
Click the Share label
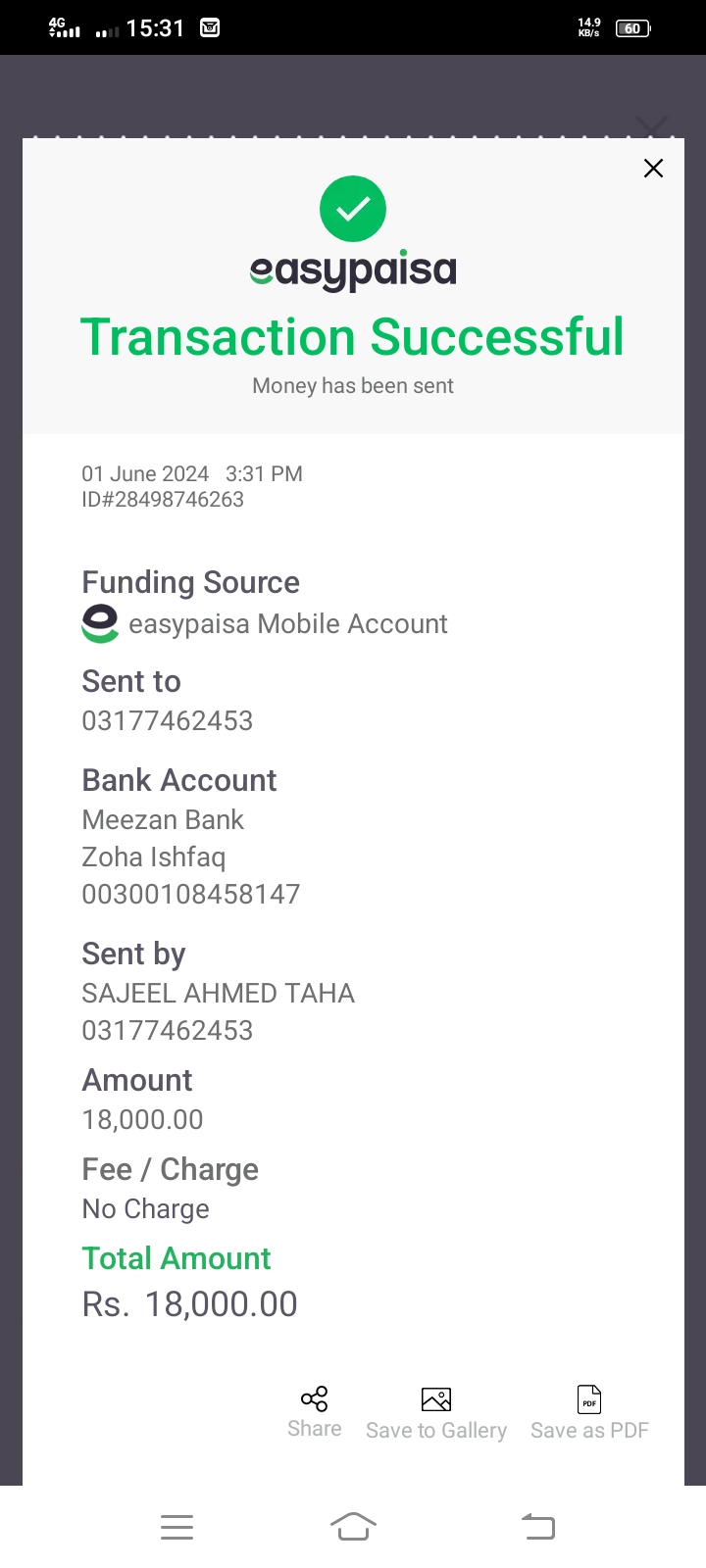[x=315, y=1429]
